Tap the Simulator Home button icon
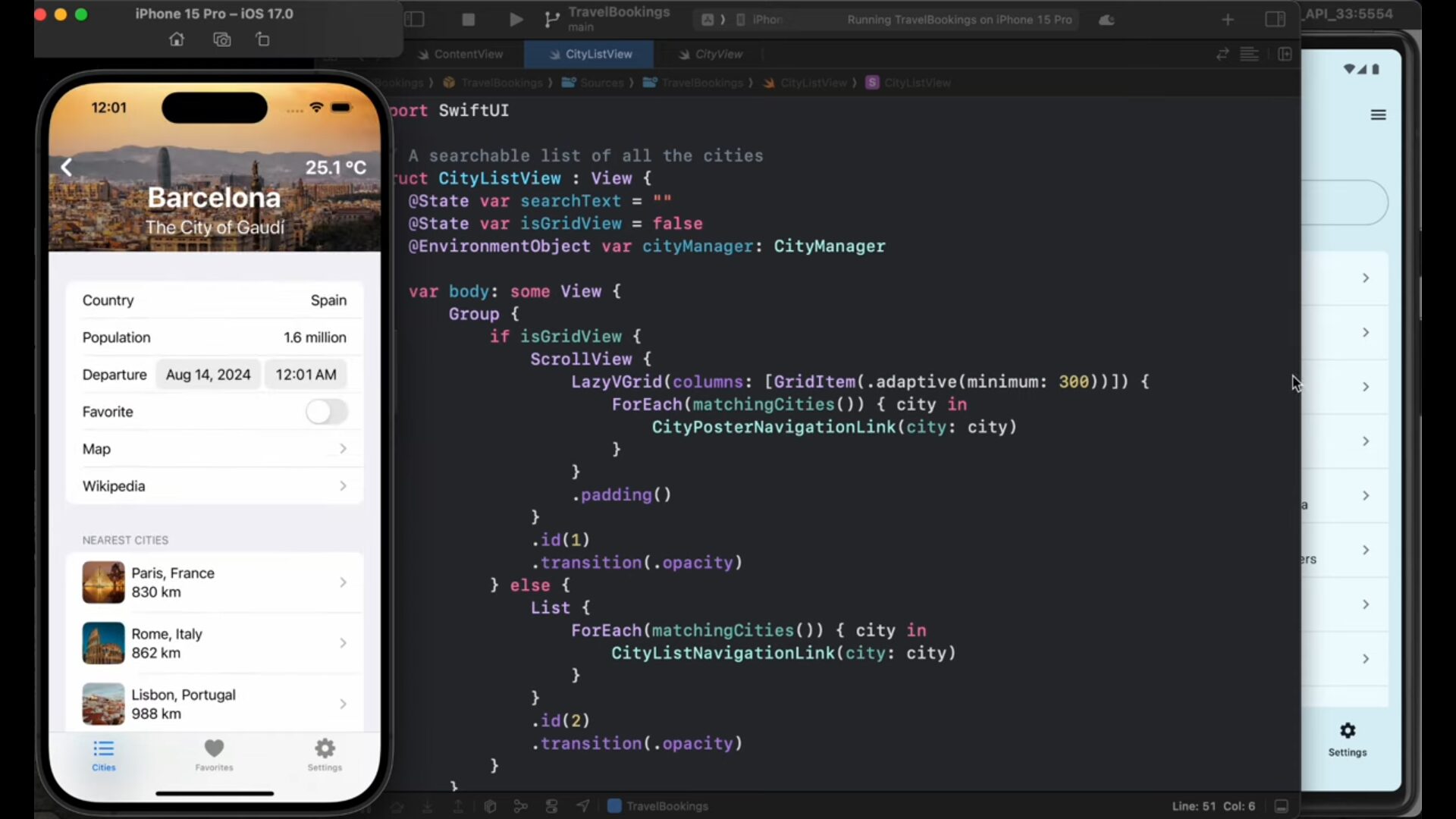1456x819 pixels. point(177,39)
